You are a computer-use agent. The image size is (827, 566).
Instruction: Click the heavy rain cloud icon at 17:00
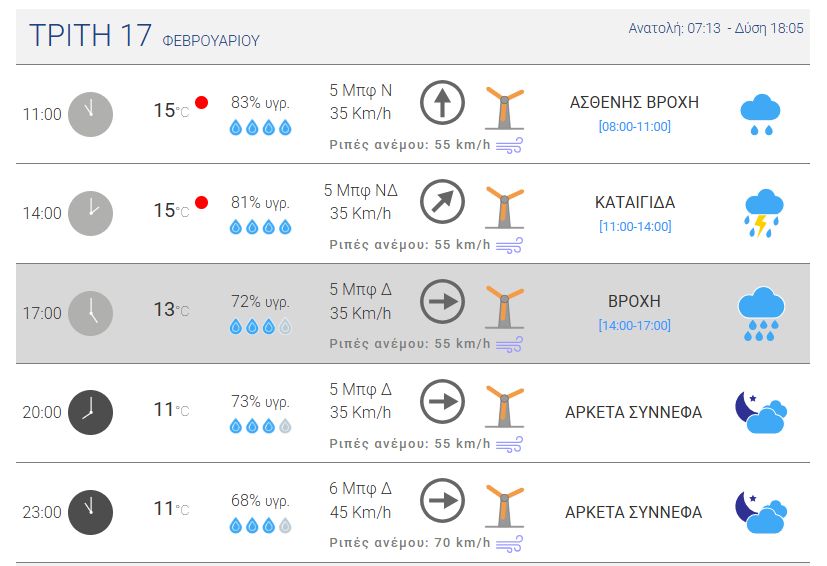coord(762,313)
